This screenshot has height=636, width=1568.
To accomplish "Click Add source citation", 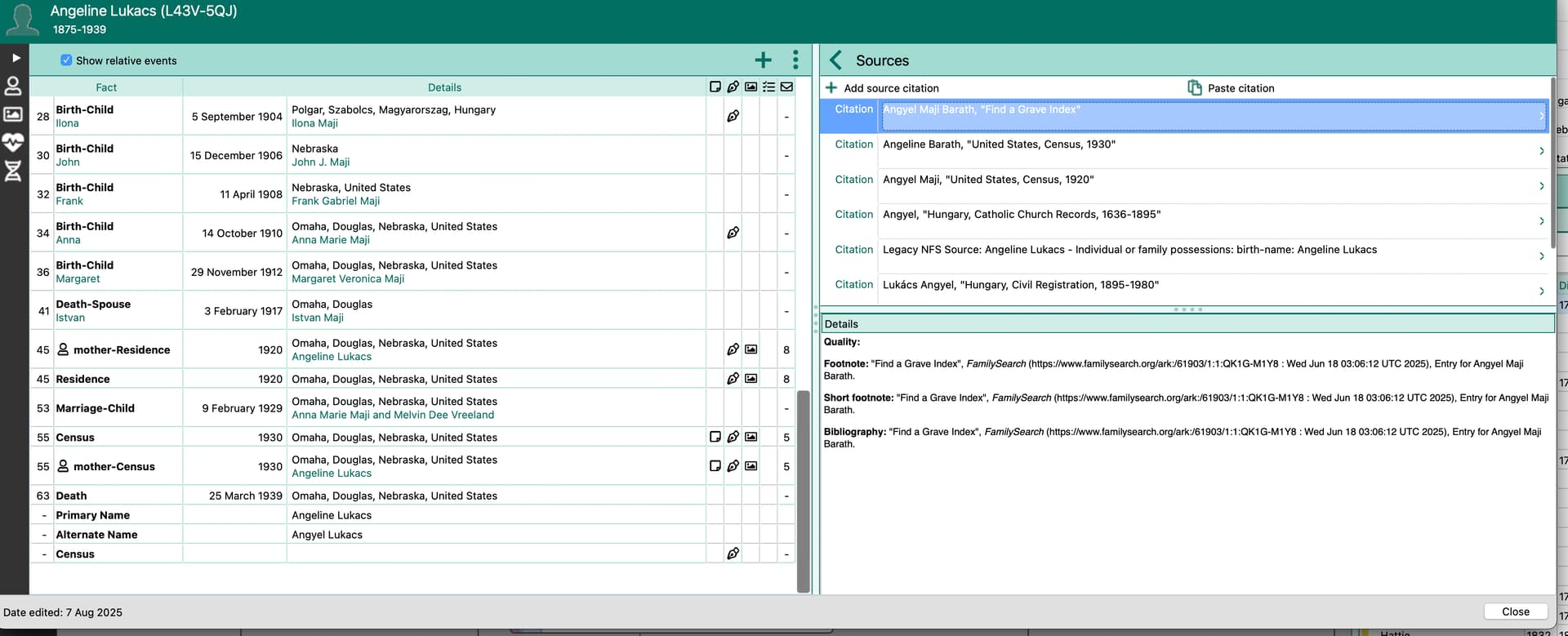I will tap(882, 88).
